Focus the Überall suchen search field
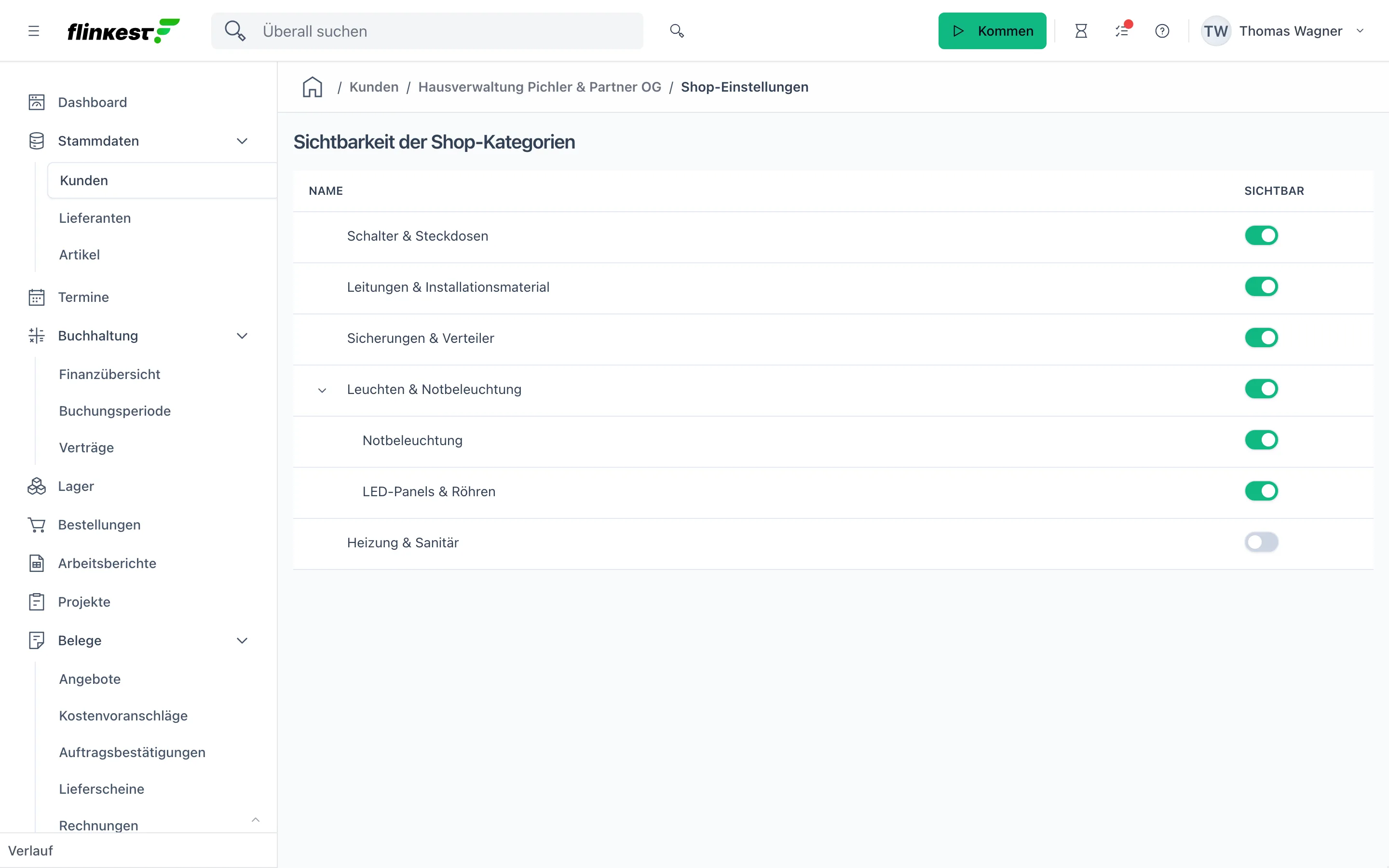1389x868 pixels. click(x=427, y=31)
